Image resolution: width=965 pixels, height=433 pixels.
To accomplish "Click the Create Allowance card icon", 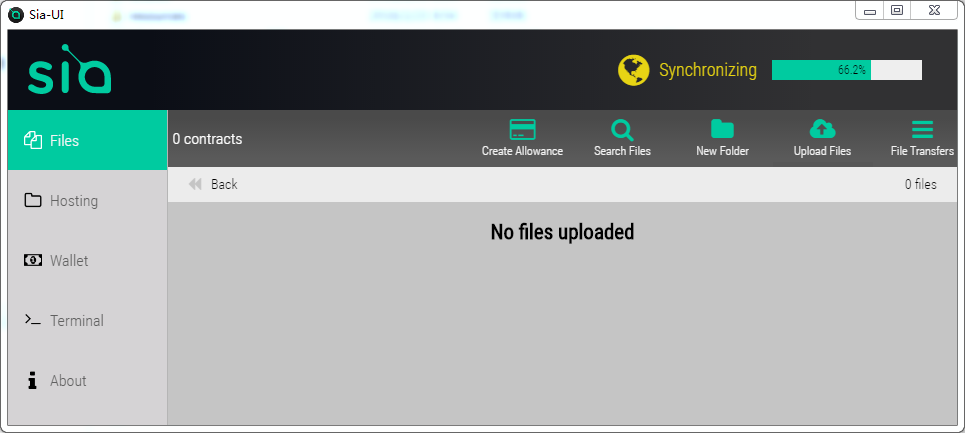I will point(523,130).
